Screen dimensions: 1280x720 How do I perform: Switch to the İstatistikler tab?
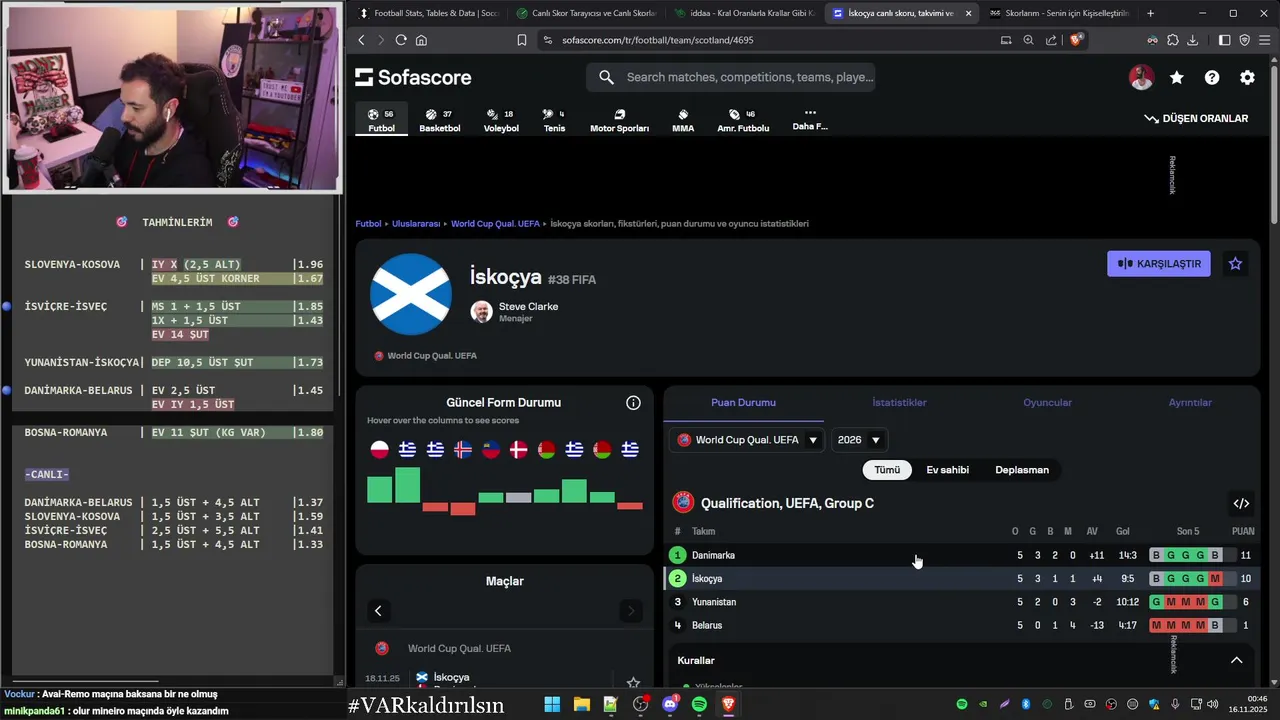(899, 402)
